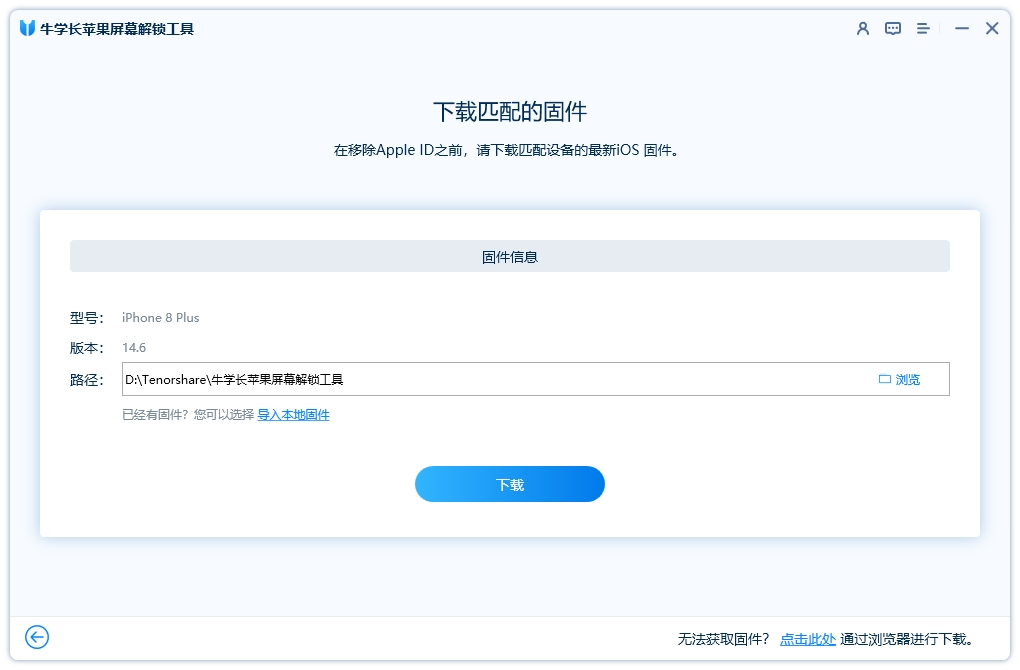Screen dimensions: 1020x670
Task: Click the 牛学长苹果屏幕解锁工具 window title
Action: pyautogui.click(x=117, y=29)
